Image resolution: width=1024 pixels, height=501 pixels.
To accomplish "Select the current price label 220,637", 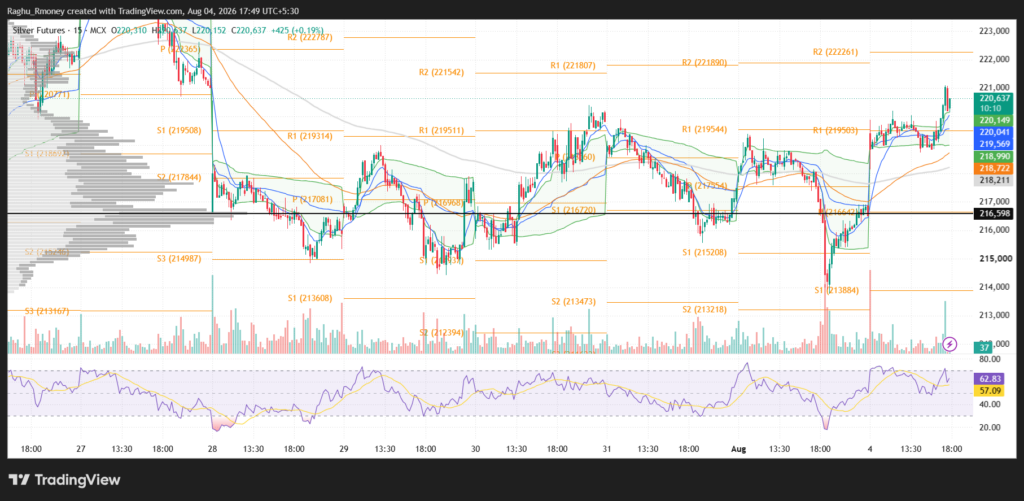I will [x=993, y=98].
